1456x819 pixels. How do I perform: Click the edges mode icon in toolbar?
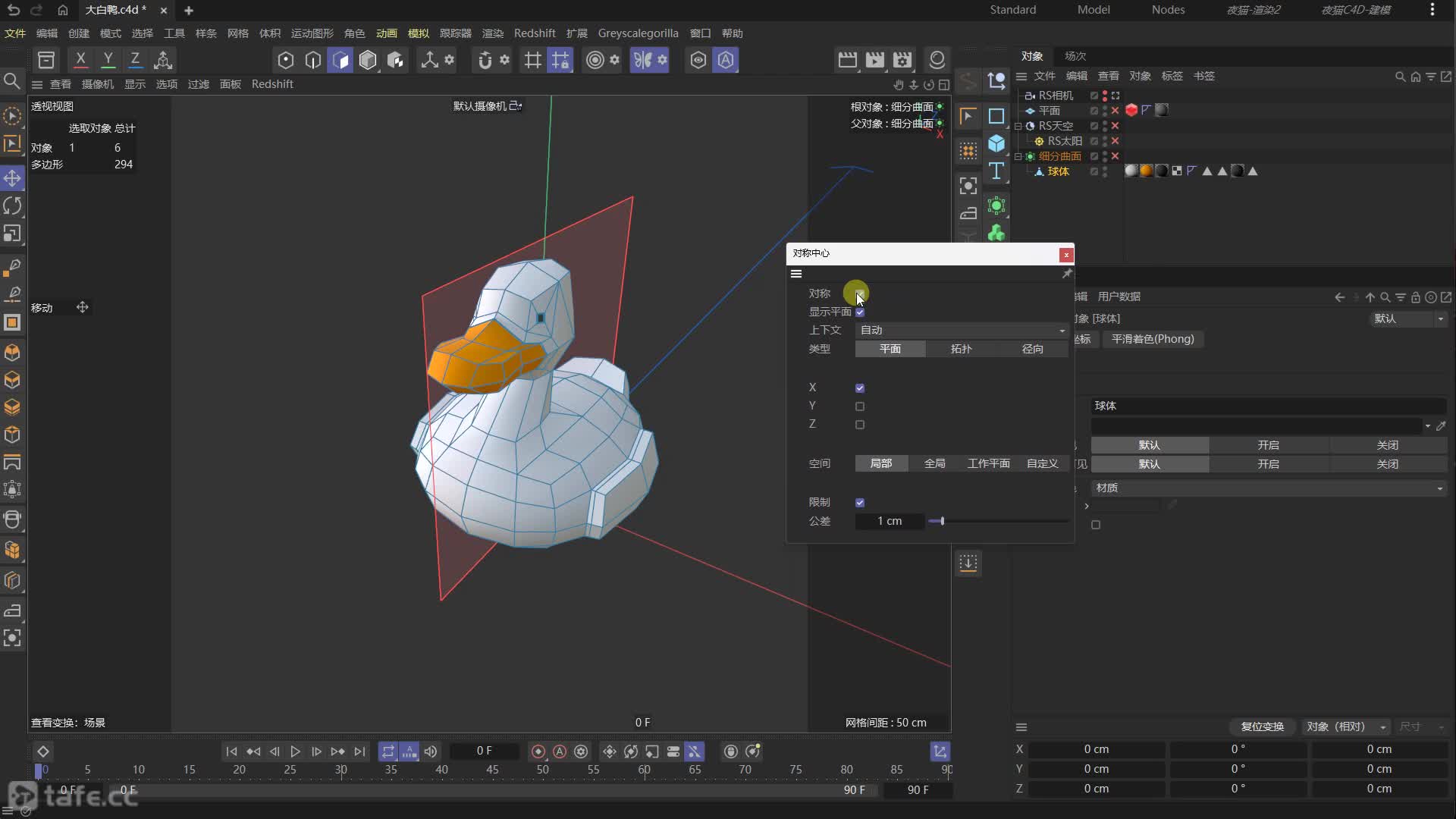pos(313,60)
